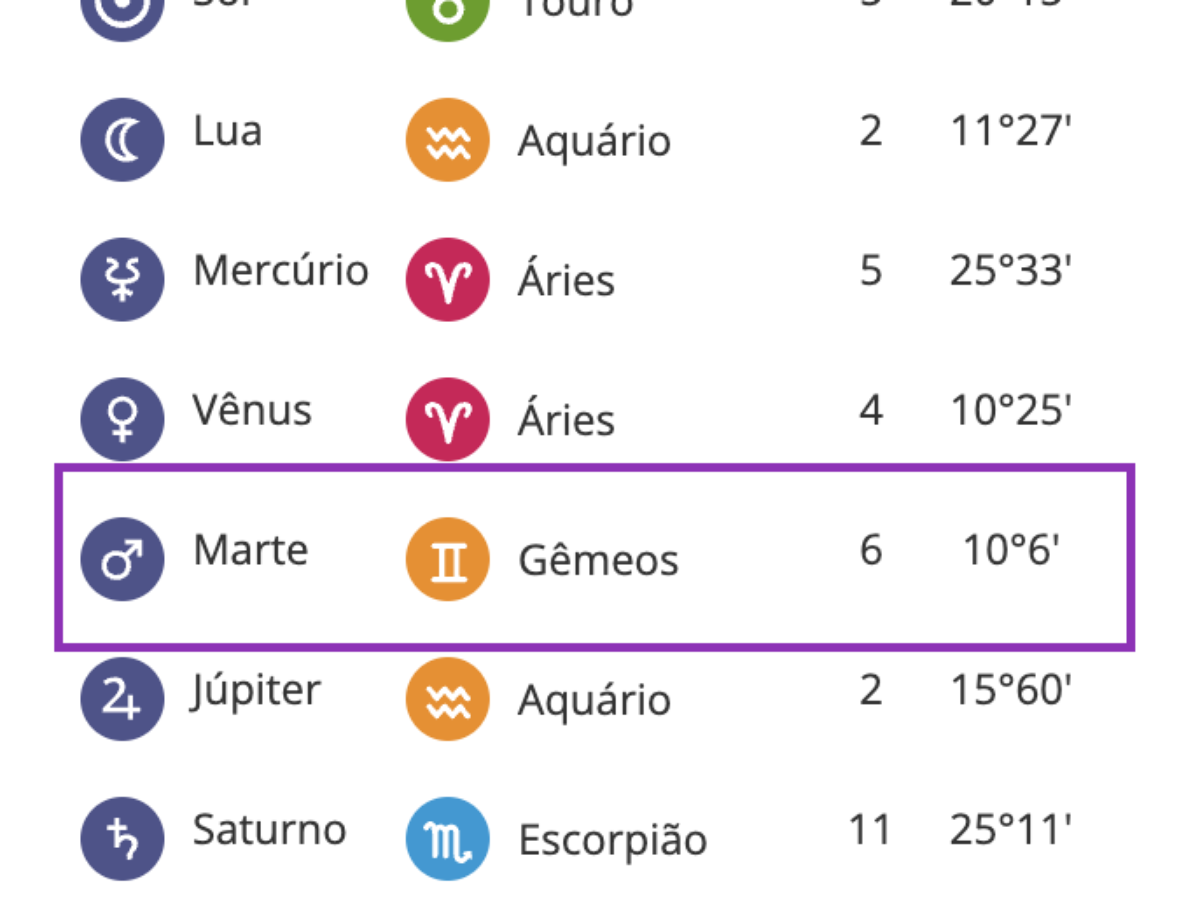The height and width of the screenshot is (900, 1200).
Task: Click the Aquário sign icon in Lua row
Action: (x=448, y=140)
